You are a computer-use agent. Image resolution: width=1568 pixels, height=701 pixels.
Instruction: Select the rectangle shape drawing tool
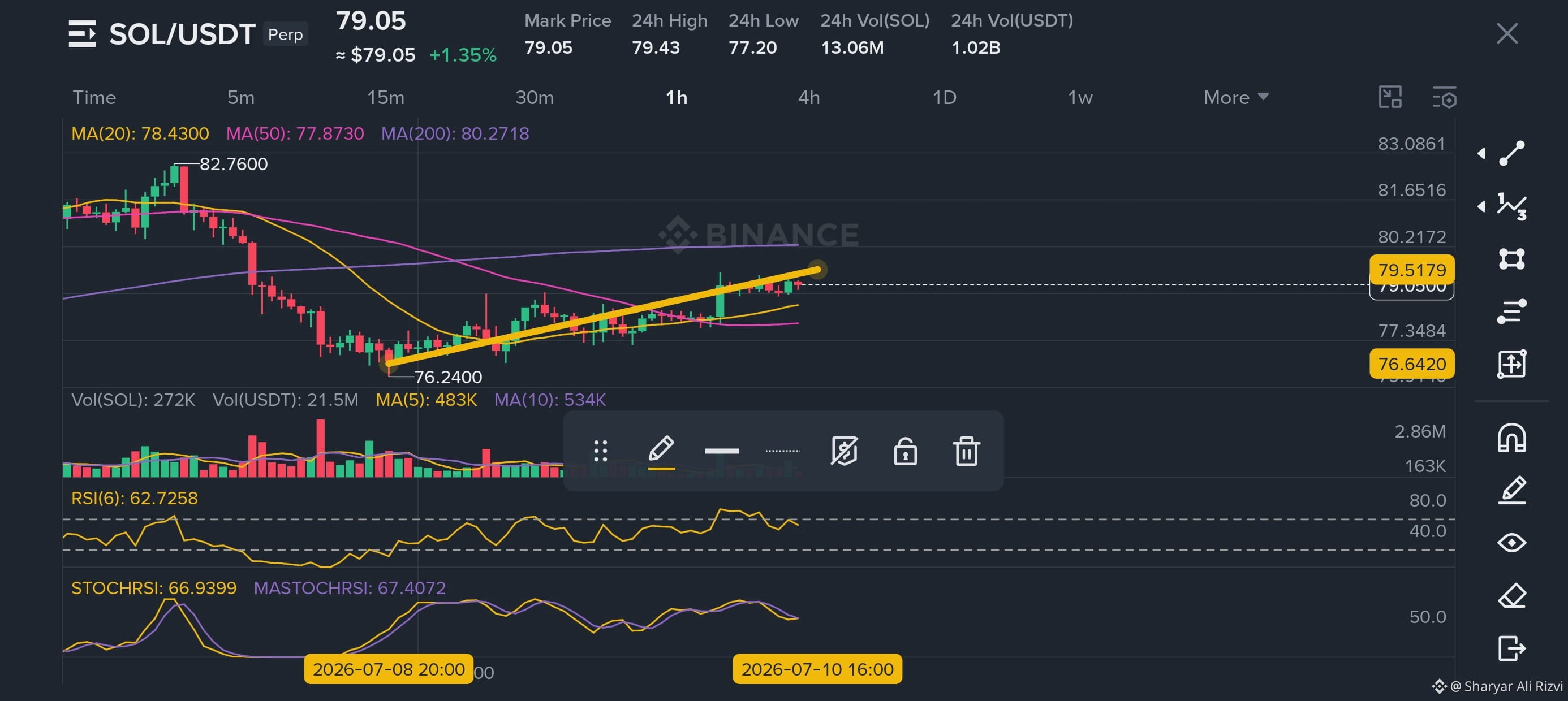[1511, 259]
